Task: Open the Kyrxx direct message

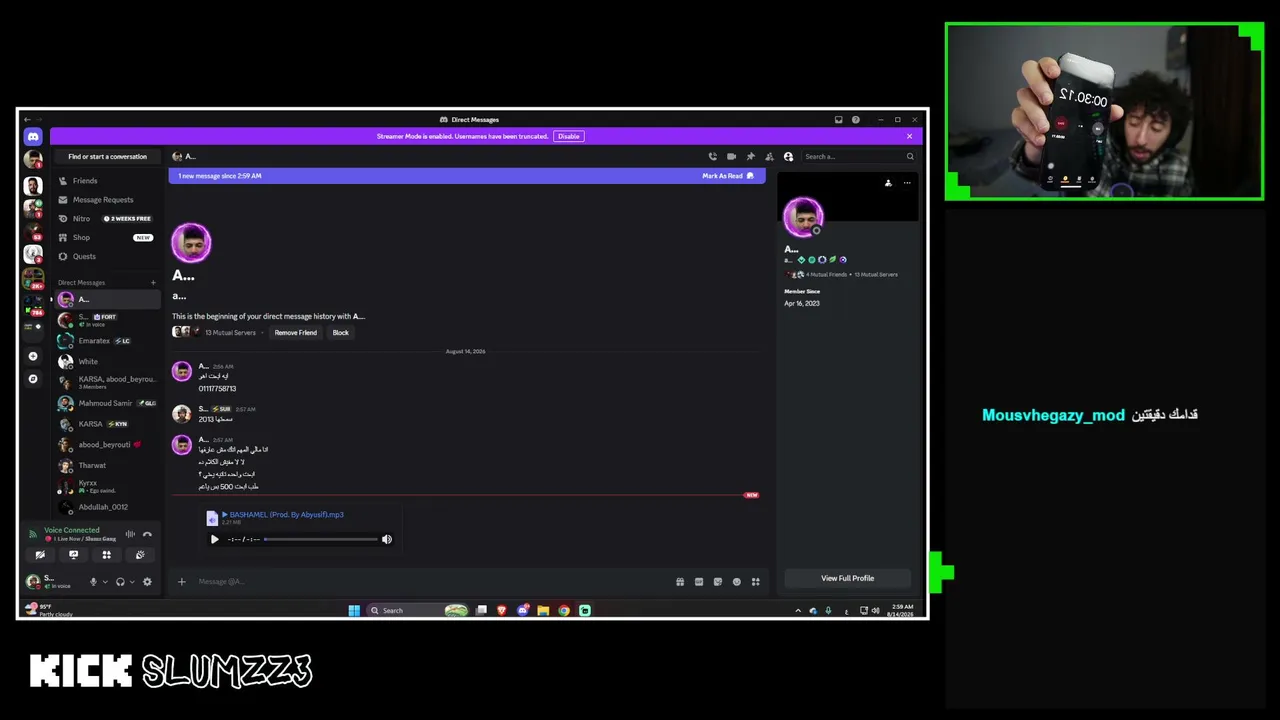Action: 107,486
